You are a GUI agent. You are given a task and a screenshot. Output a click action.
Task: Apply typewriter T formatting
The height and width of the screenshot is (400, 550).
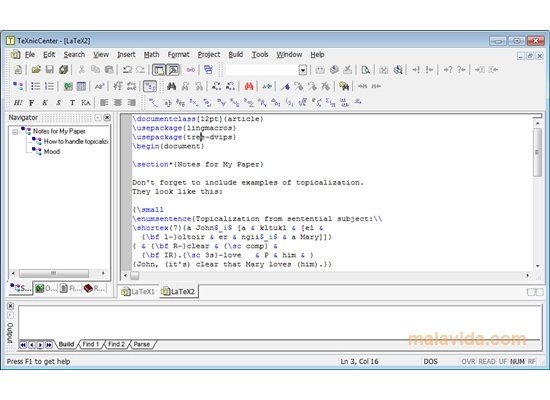(x=72, y=103)
